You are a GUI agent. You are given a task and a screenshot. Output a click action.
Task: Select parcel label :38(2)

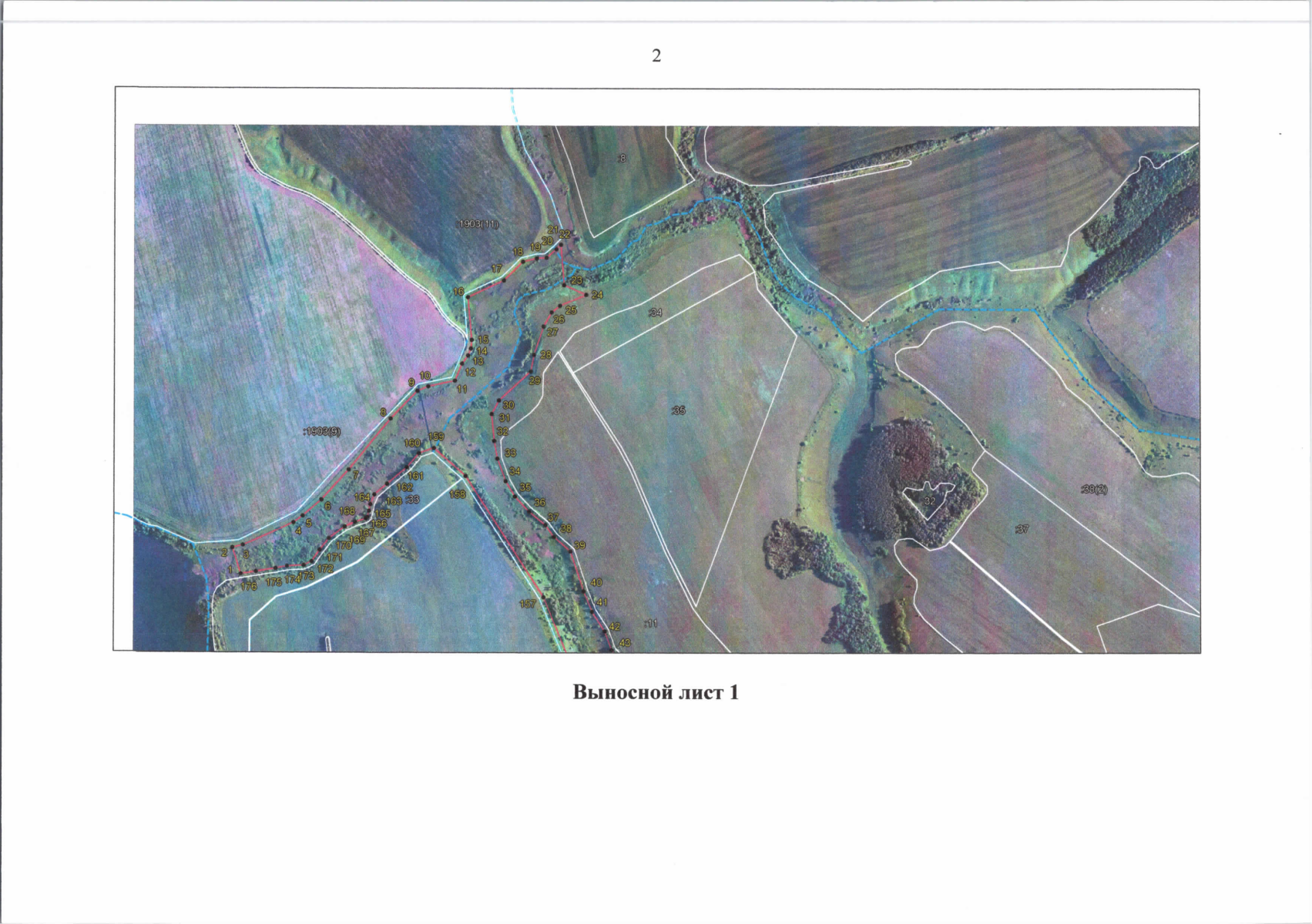(1094, 489)
